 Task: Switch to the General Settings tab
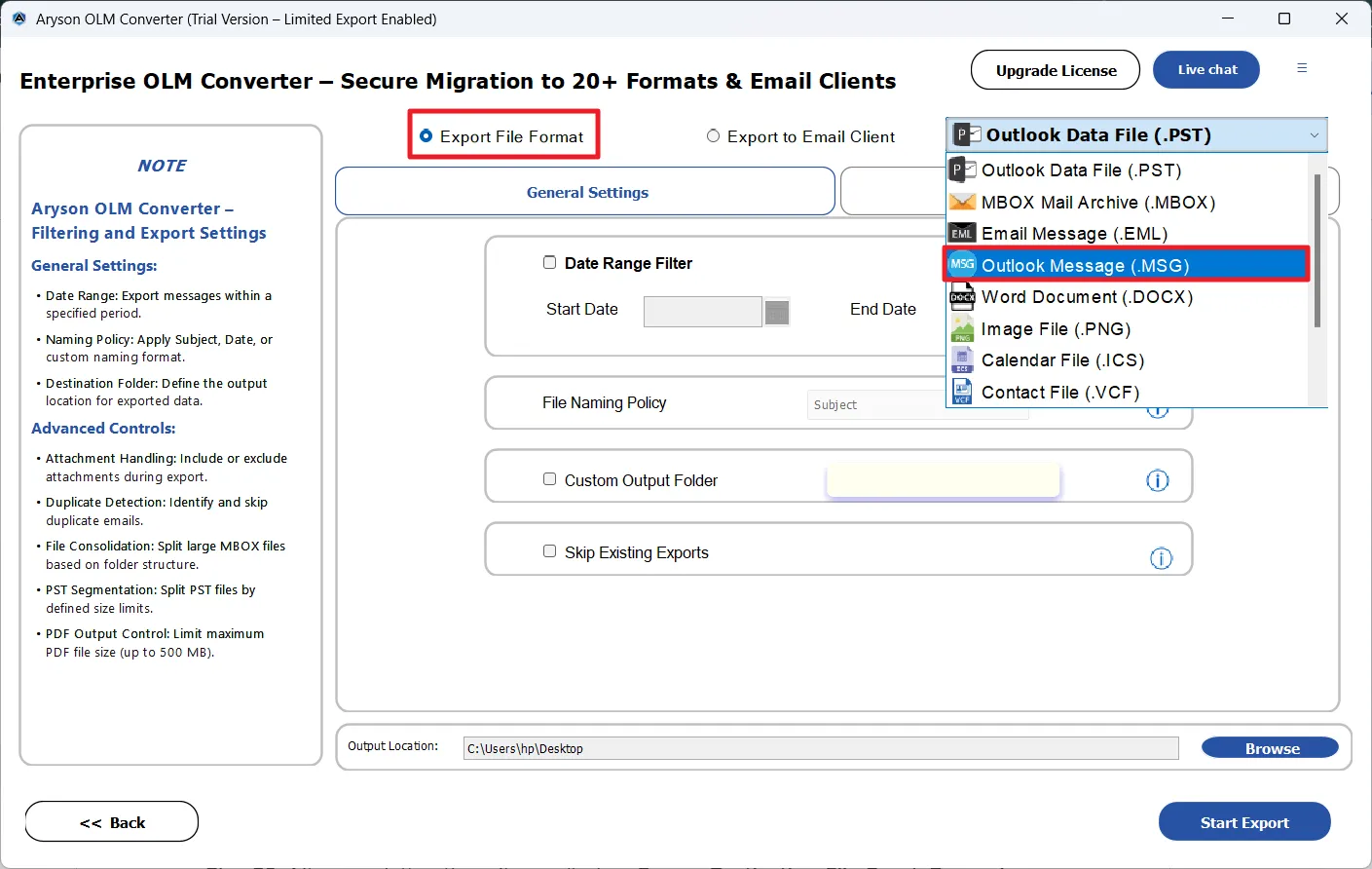point(586,193)
